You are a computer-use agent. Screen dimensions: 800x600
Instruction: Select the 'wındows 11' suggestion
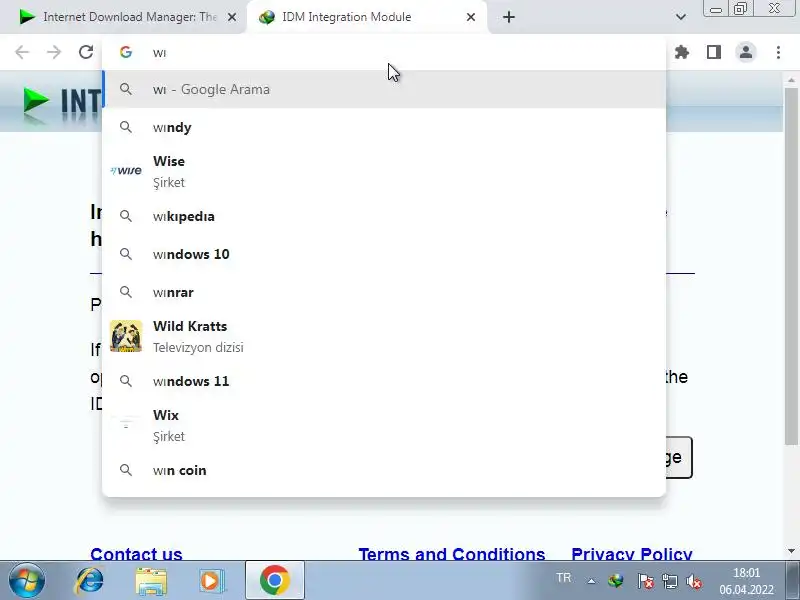point(384,381)
